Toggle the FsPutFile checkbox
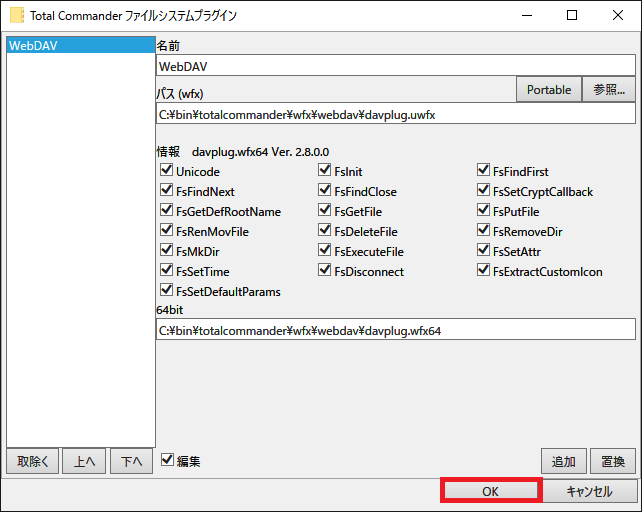Image resolution: width=642 pixels, height=512 pixels. 483,210
